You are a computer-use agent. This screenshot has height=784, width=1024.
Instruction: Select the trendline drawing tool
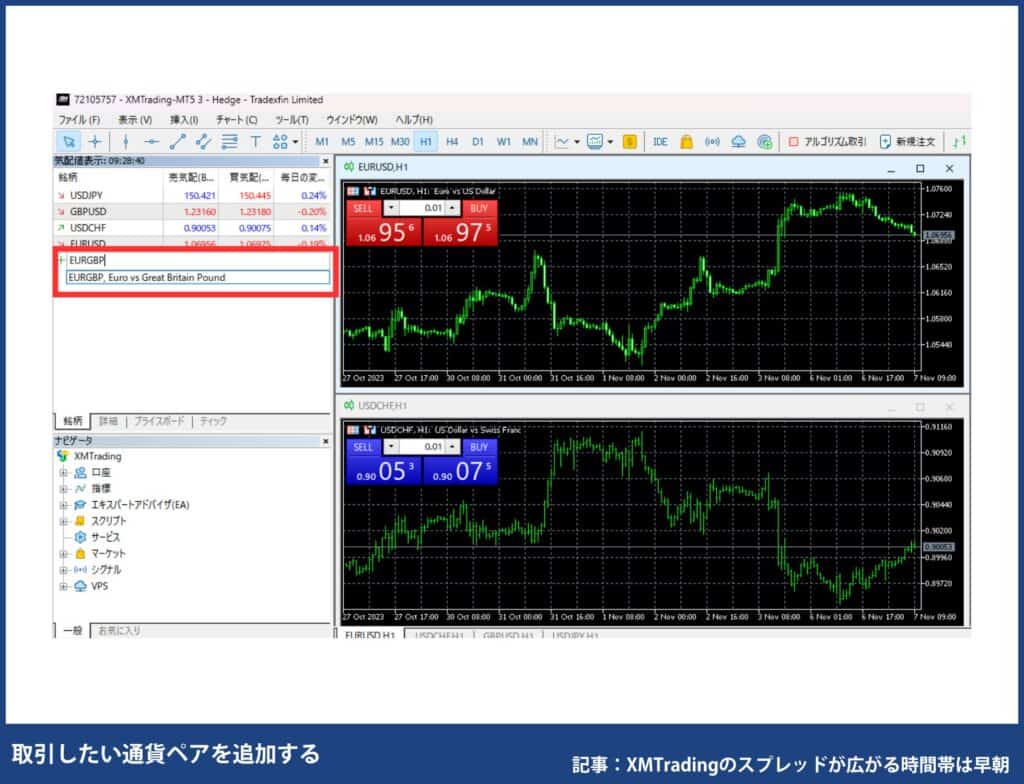tap(178, 141)
